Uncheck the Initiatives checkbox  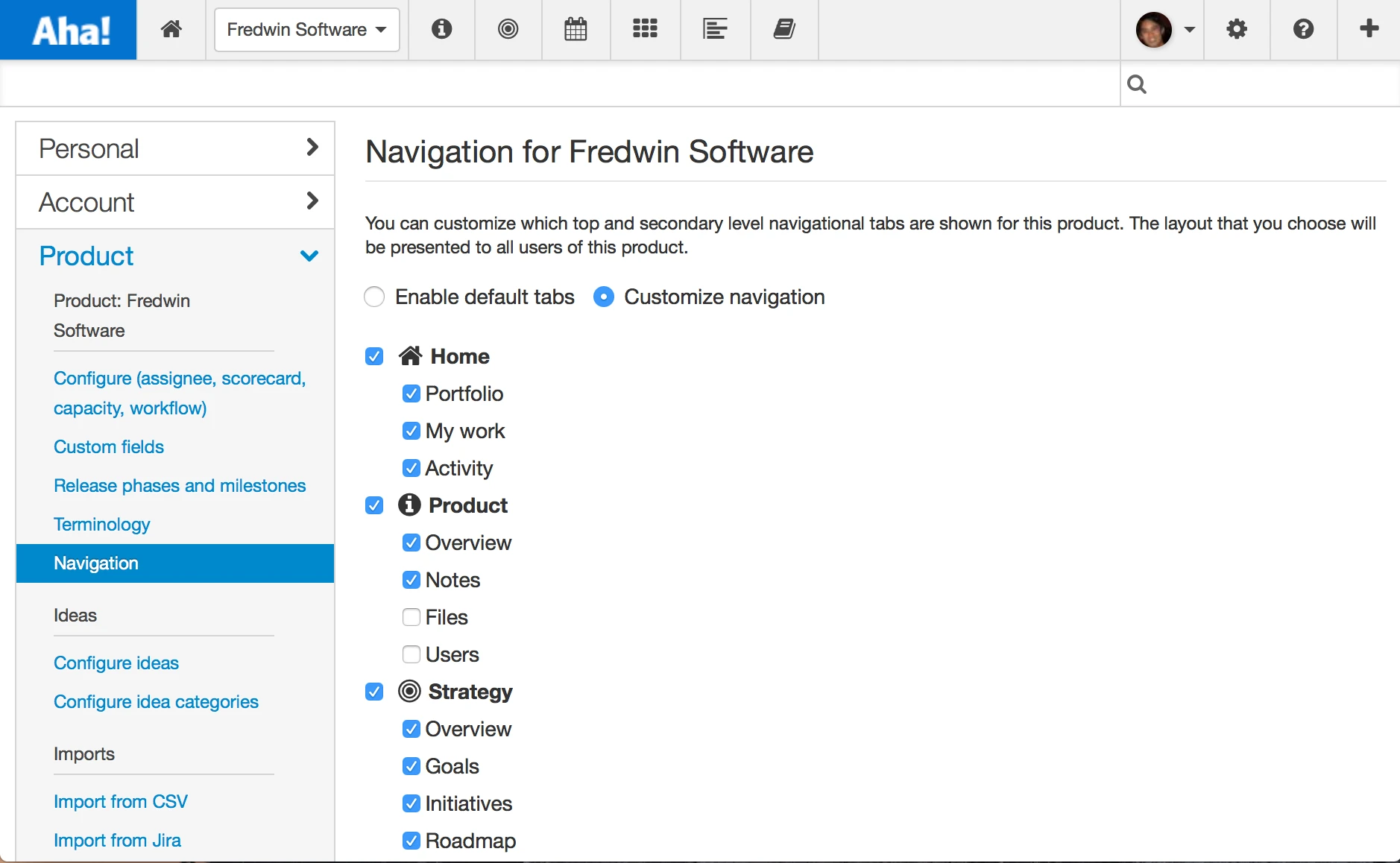click(x=412, y=803)
